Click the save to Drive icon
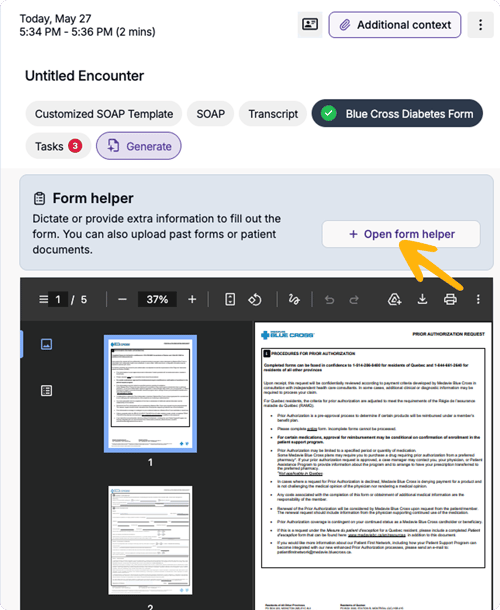Image resolution: width=500 pixels, height=610 pixels. pyautogui.click(x=394, y=299)
